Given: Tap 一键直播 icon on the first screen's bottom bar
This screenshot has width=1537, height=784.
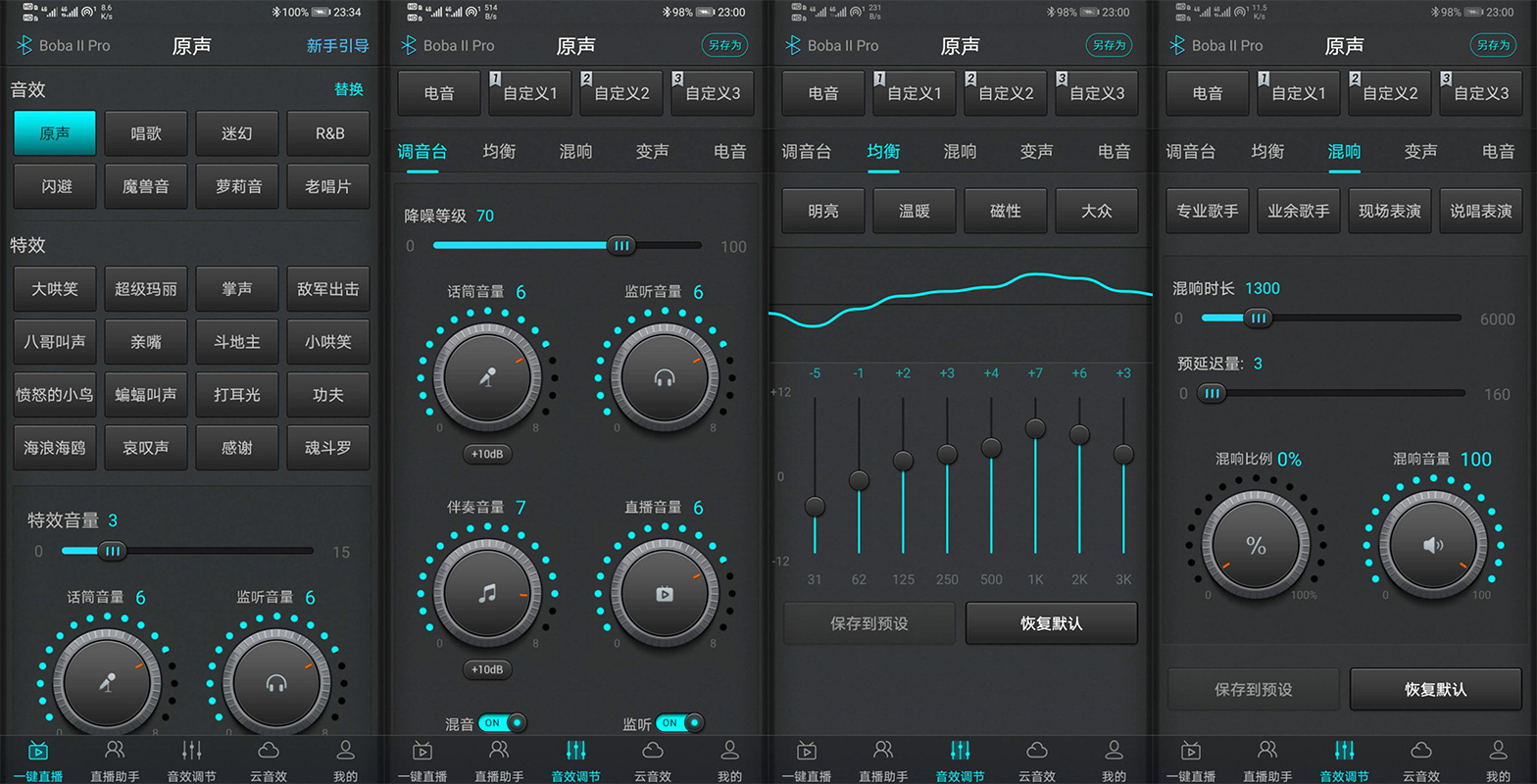Looking at the screenshot, I should pyautogui.click(x=38, y=752).
